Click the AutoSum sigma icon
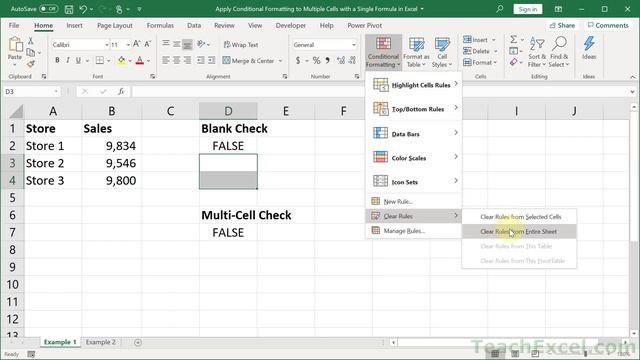 (x=513, y=40)
